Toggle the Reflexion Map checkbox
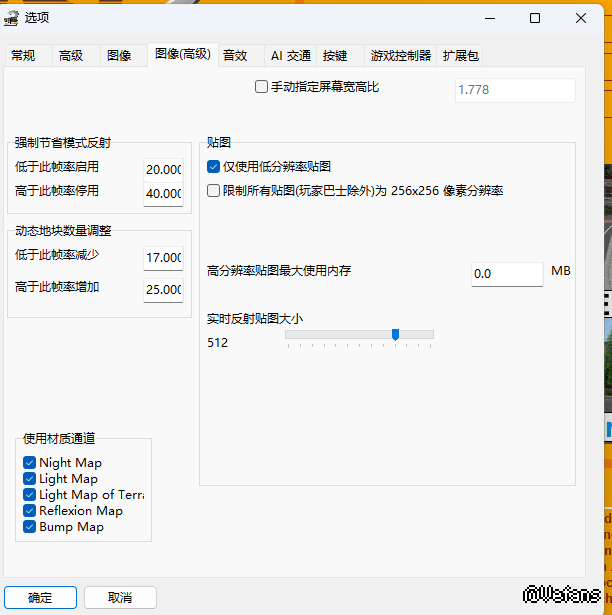The width and height of the screenshot is (612, 615). click(x=29, y=511)
